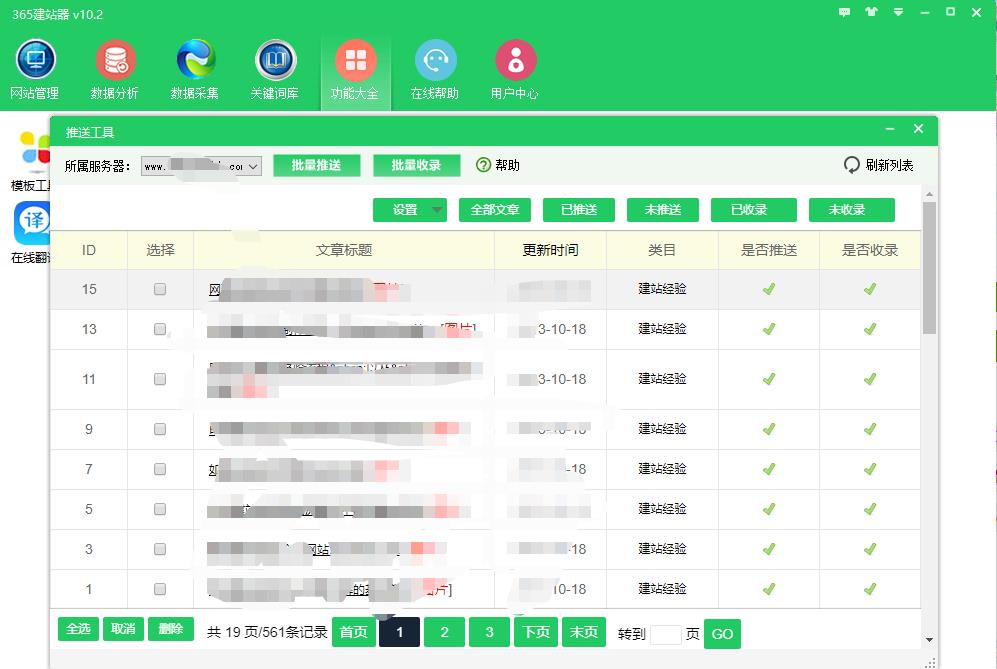This screenshot has width=997, height=669.
Task: Open the 数据分析 database icon
Action: coord(115,60)
